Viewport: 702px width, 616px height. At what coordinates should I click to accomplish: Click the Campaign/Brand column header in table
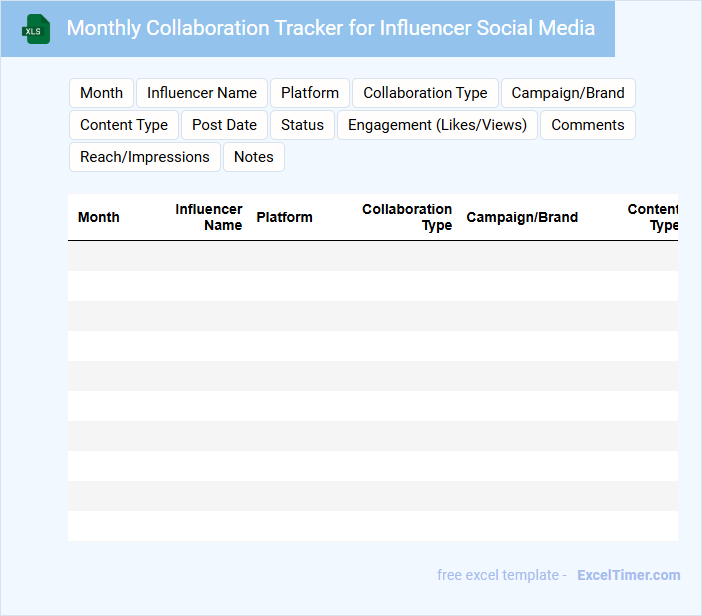pyautogui.click(x=522, y=217)
